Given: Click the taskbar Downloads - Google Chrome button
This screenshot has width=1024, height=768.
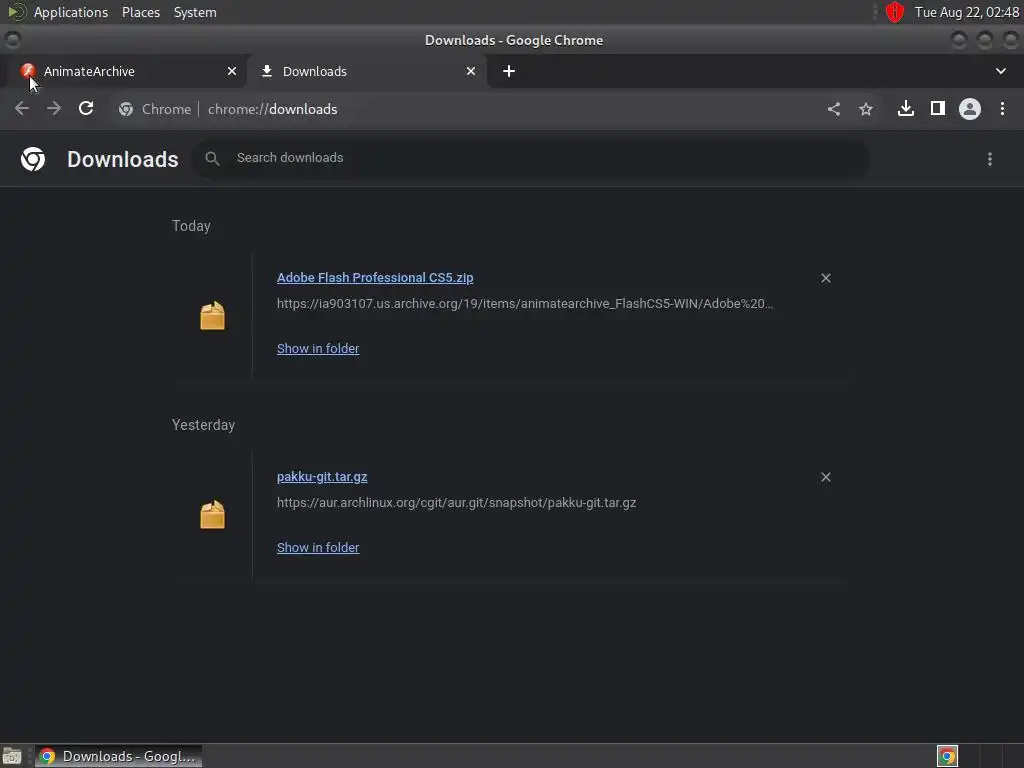Looking at the screenshot, I should 118,756.
